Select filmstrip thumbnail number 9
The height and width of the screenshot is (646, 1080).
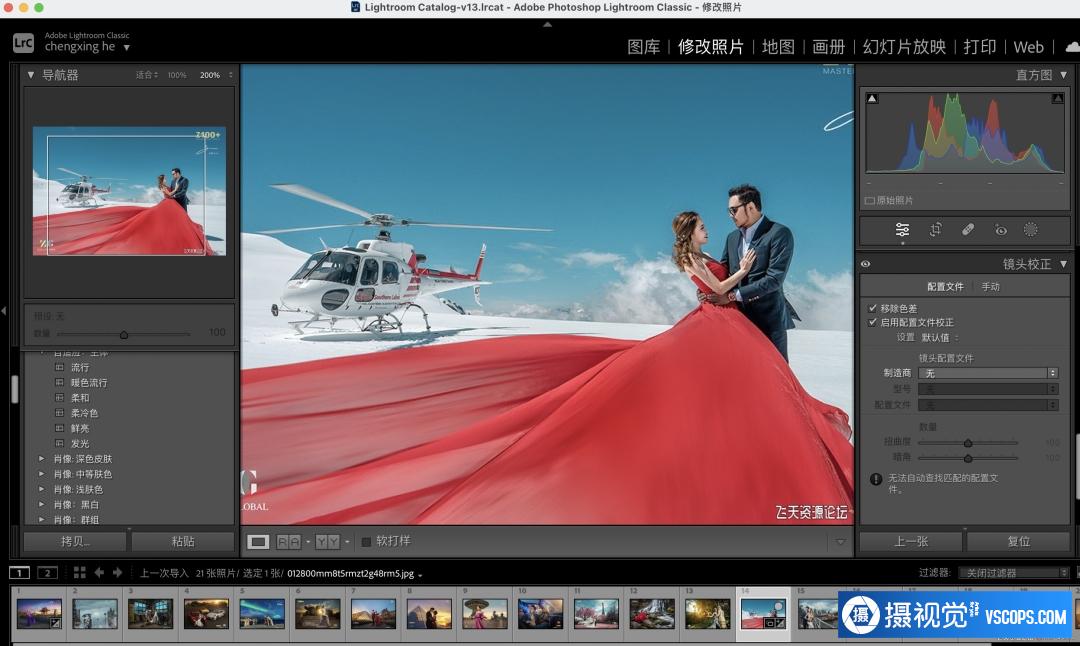coord(485,614)
